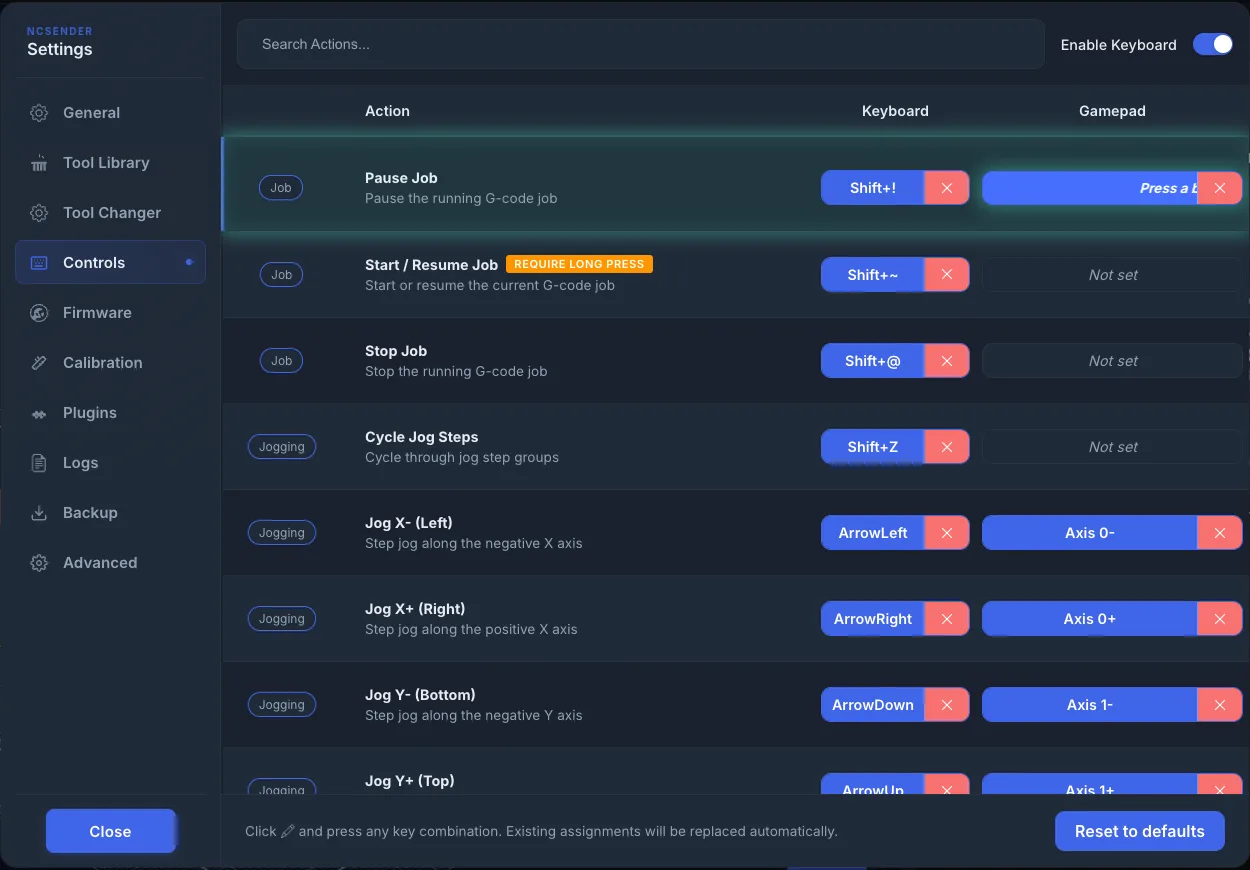Edit the ArrowDown keyboard shortcut
Viewport: 1250px width, 870px height.
[x=873, y=705]
